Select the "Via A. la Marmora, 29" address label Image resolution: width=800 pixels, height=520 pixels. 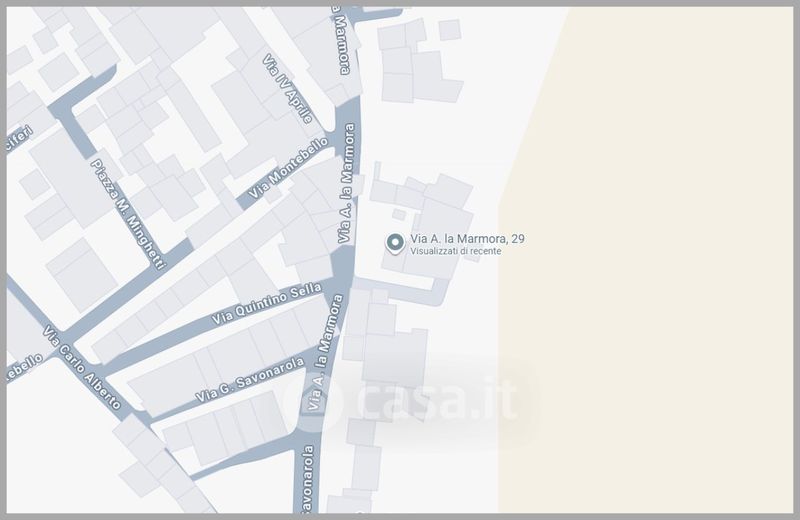(468, 239)
